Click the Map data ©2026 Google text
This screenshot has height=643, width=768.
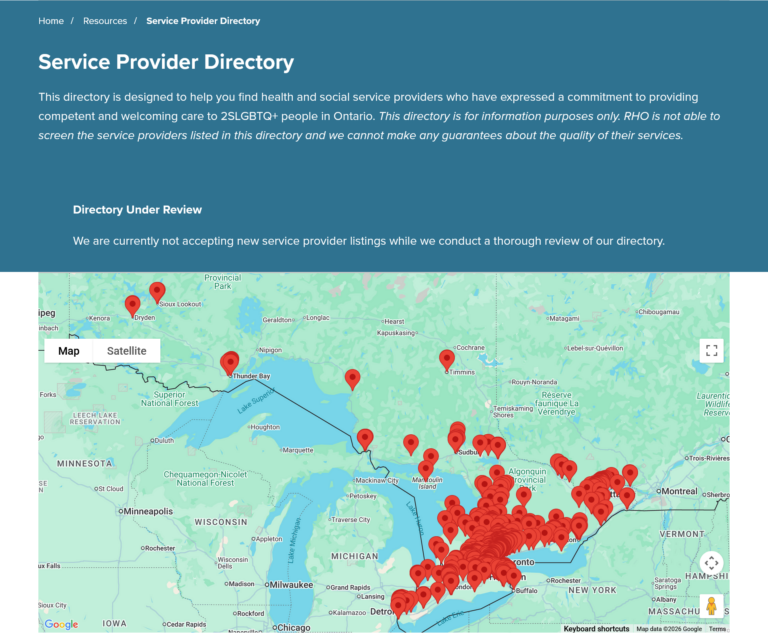click(669, 629)
